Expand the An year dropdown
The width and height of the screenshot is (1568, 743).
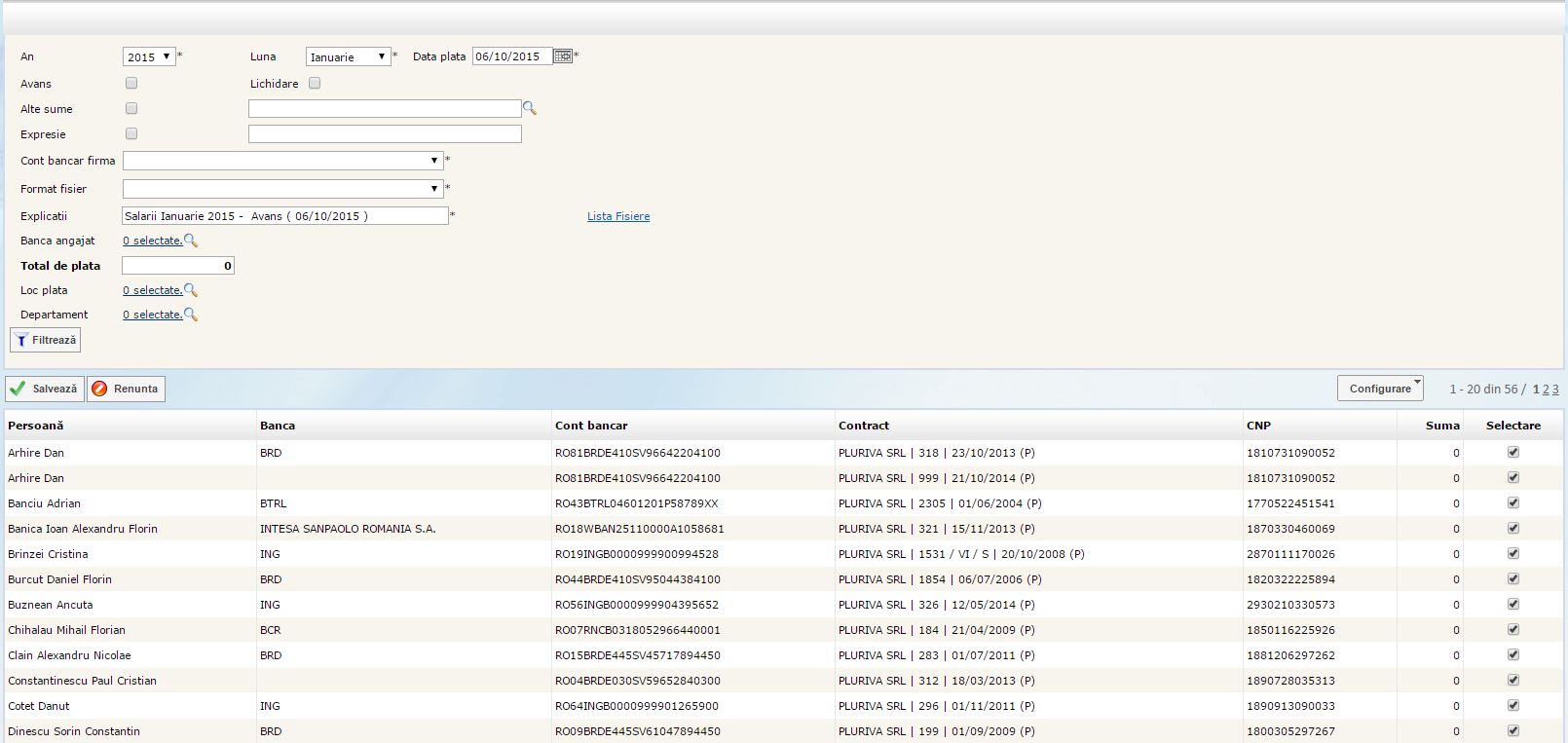pos(149,56)
